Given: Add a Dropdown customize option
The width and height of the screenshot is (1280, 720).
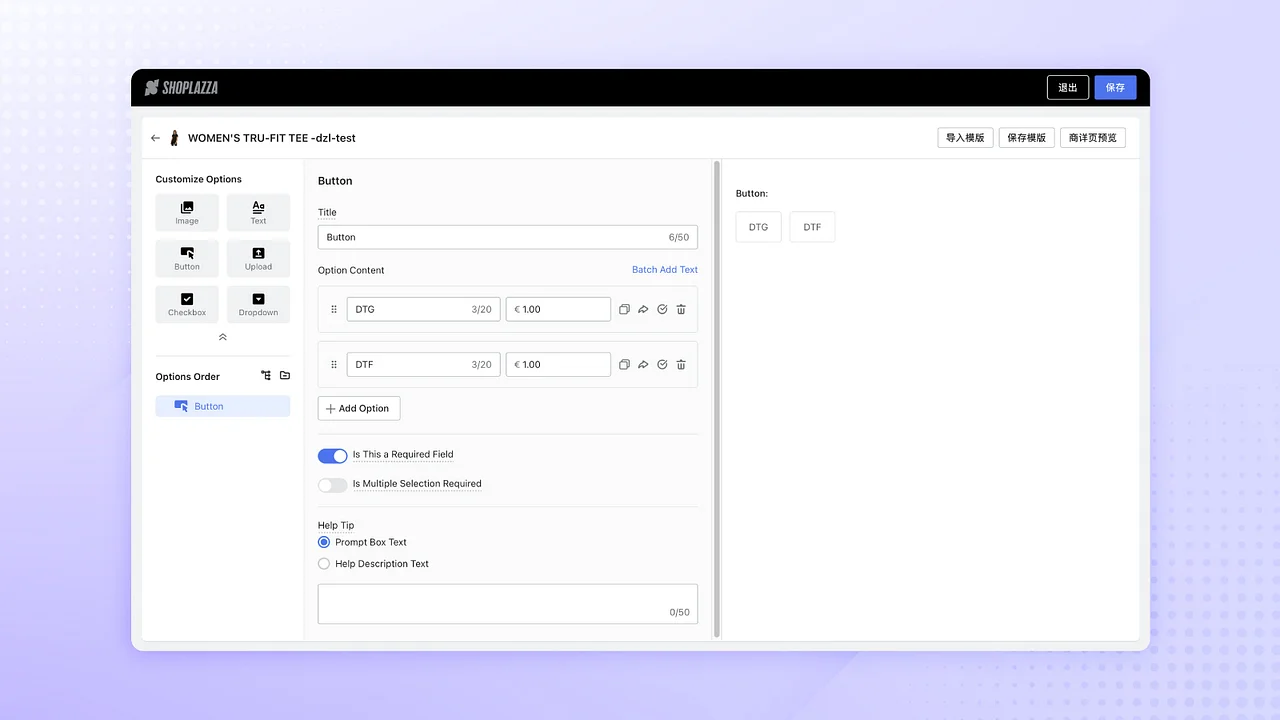Looking at the screenshot, I should [x=258, y=304].
